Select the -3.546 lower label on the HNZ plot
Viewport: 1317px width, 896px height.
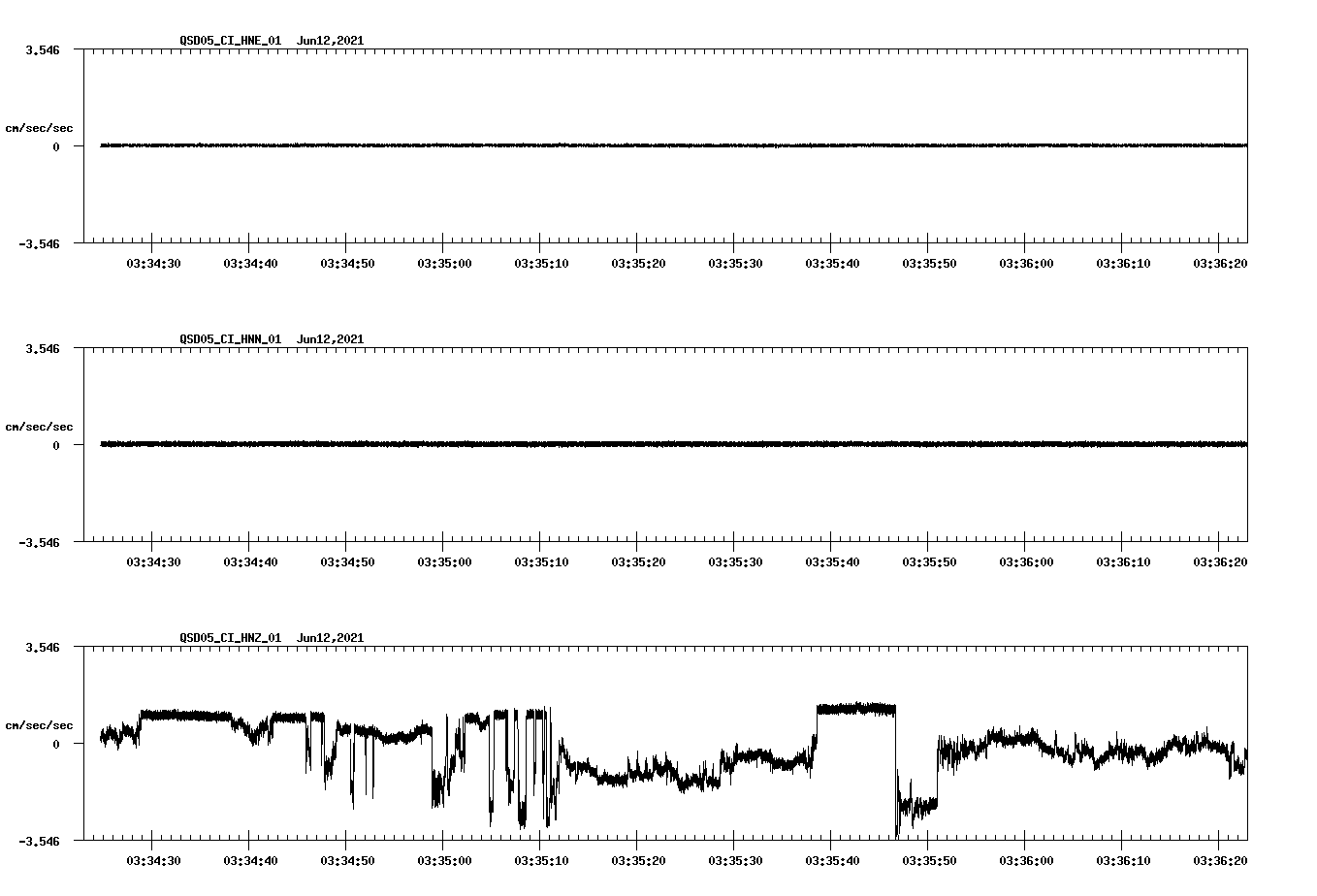39,842
